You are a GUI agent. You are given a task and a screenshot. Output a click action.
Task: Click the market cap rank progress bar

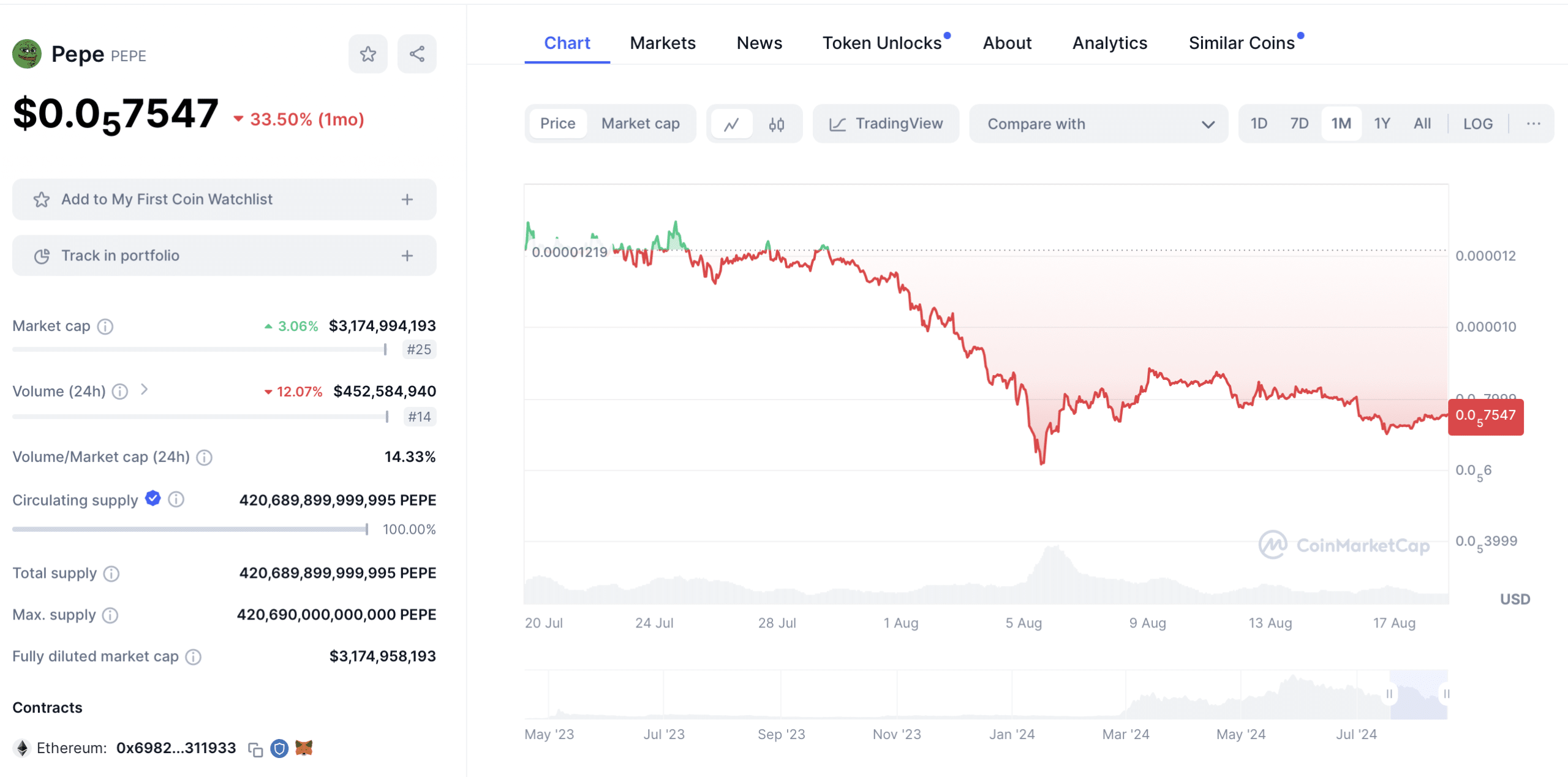tap(200, 350)
